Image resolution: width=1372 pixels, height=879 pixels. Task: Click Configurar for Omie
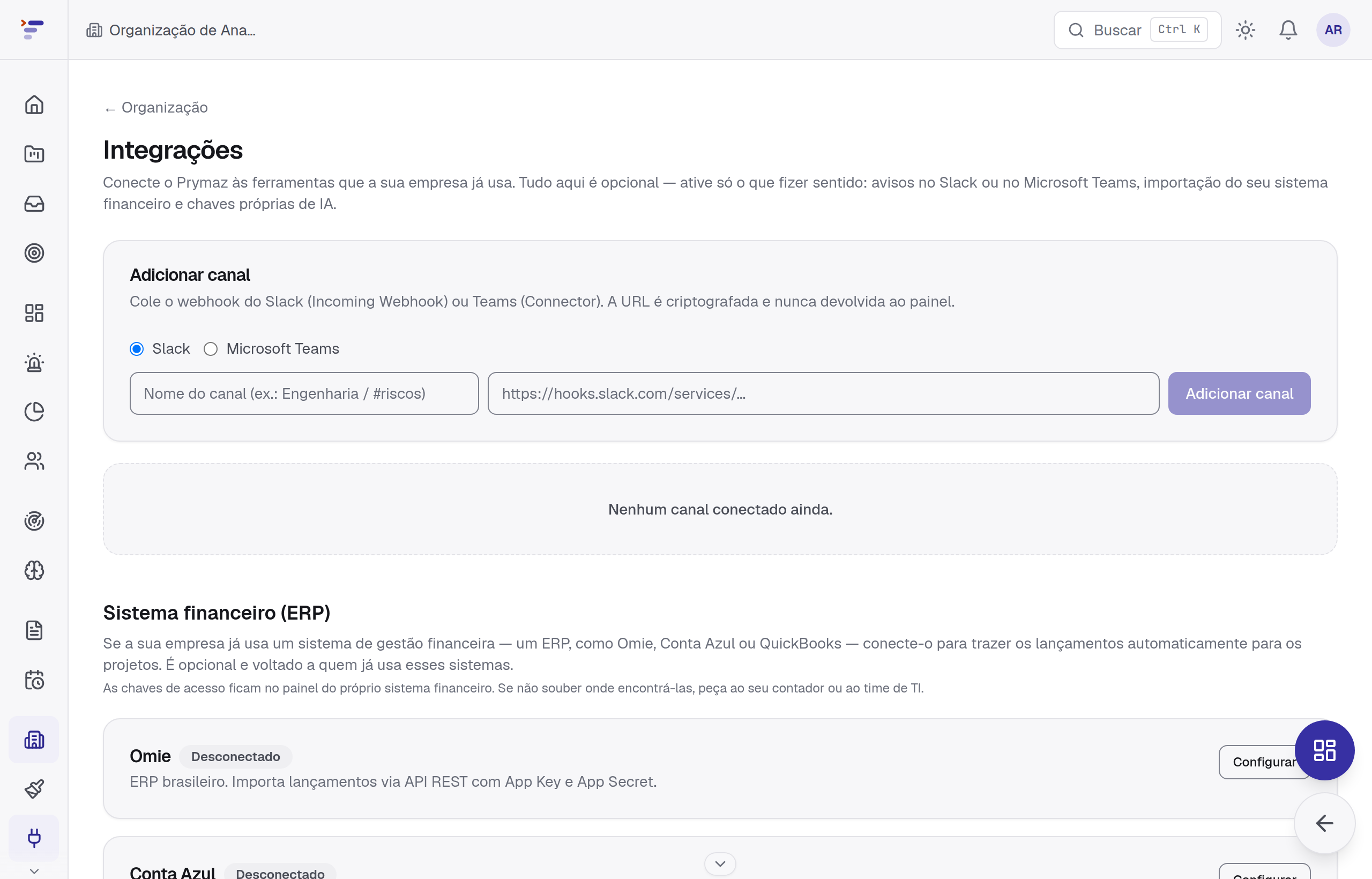(x=1264, y=762)
